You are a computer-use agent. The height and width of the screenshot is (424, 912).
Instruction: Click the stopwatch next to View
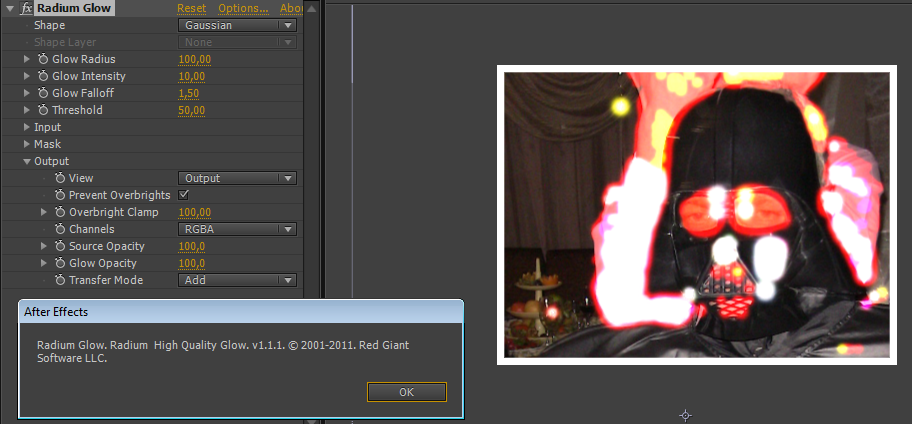[x=60, y=178]
